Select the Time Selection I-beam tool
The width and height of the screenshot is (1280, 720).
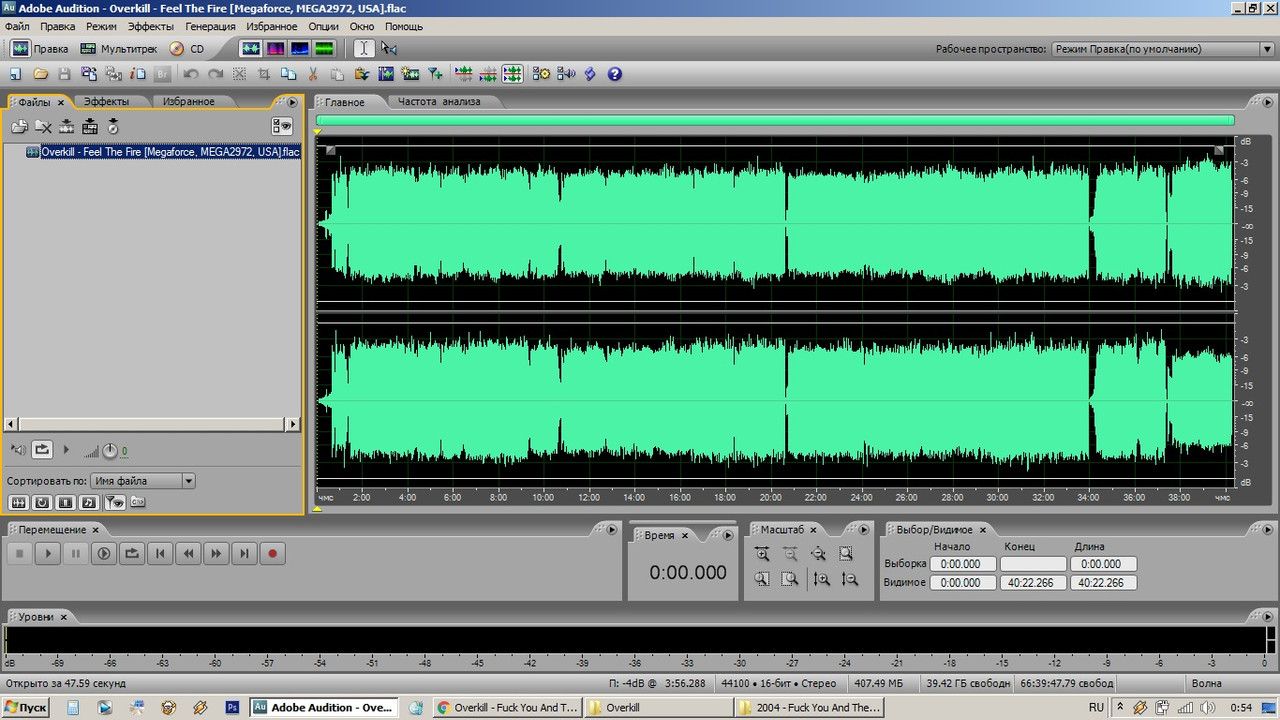(364, 48)
